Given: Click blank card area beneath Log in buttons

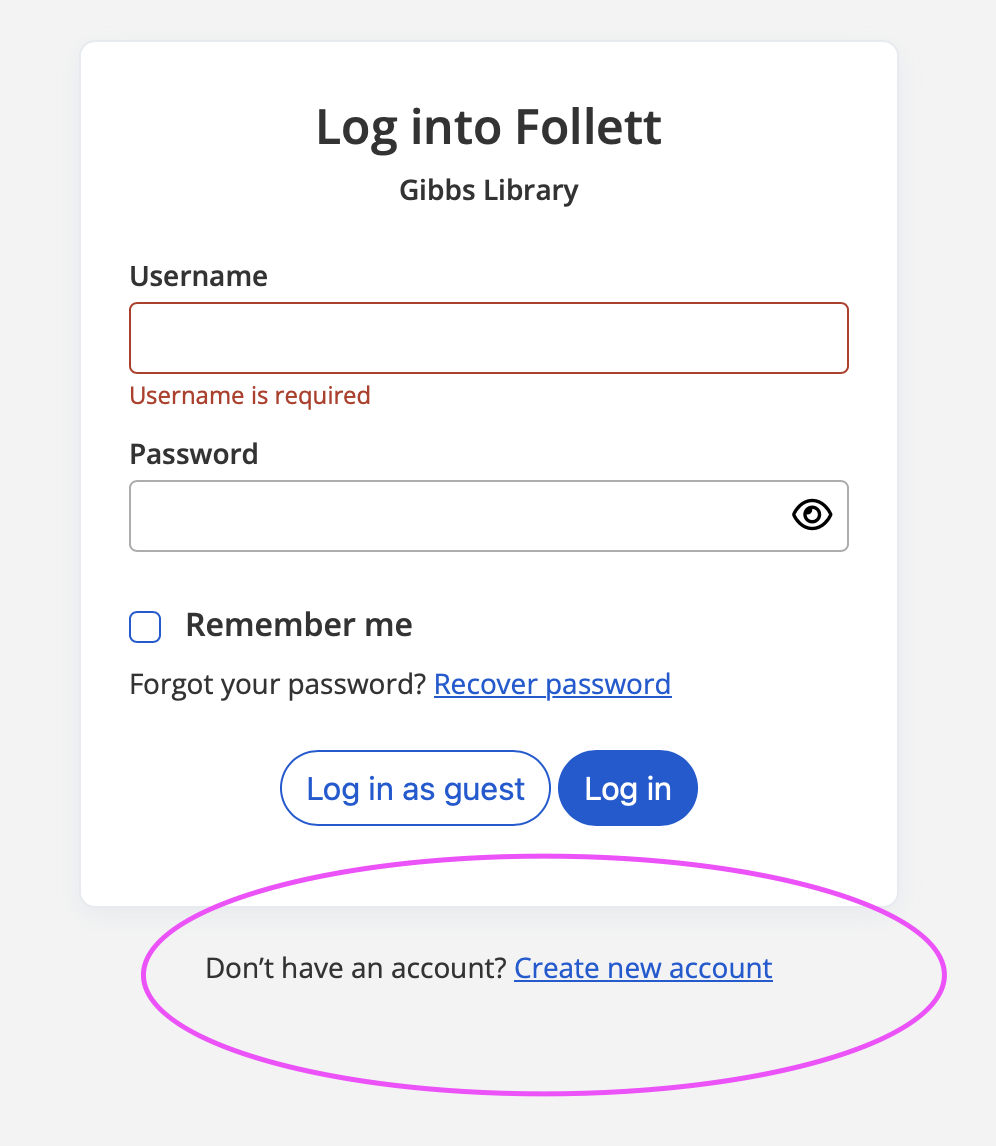Looking at the screenshot, I should [488, 865].
